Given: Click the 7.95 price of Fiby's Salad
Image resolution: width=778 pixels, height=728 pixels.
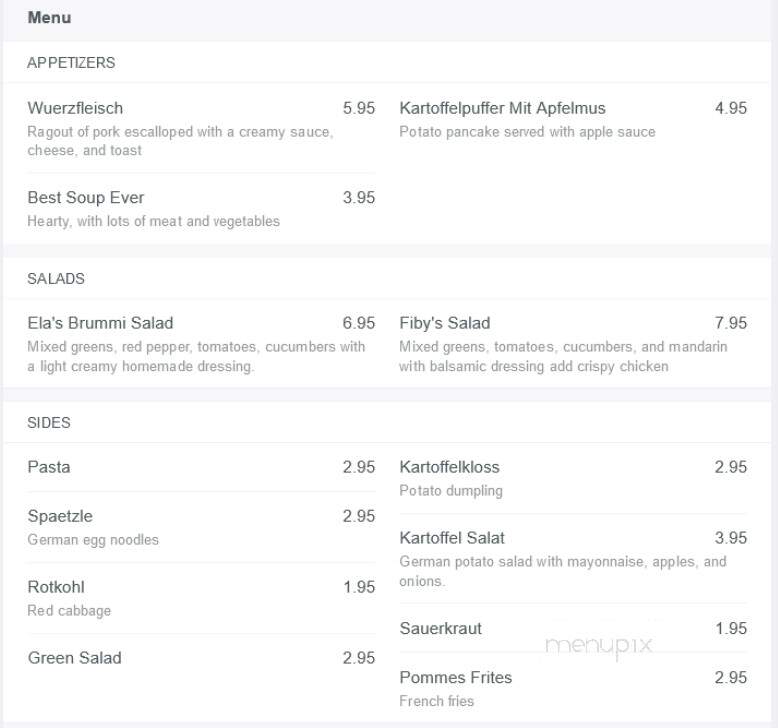Looking at the screenshot, I should point(730,323).
